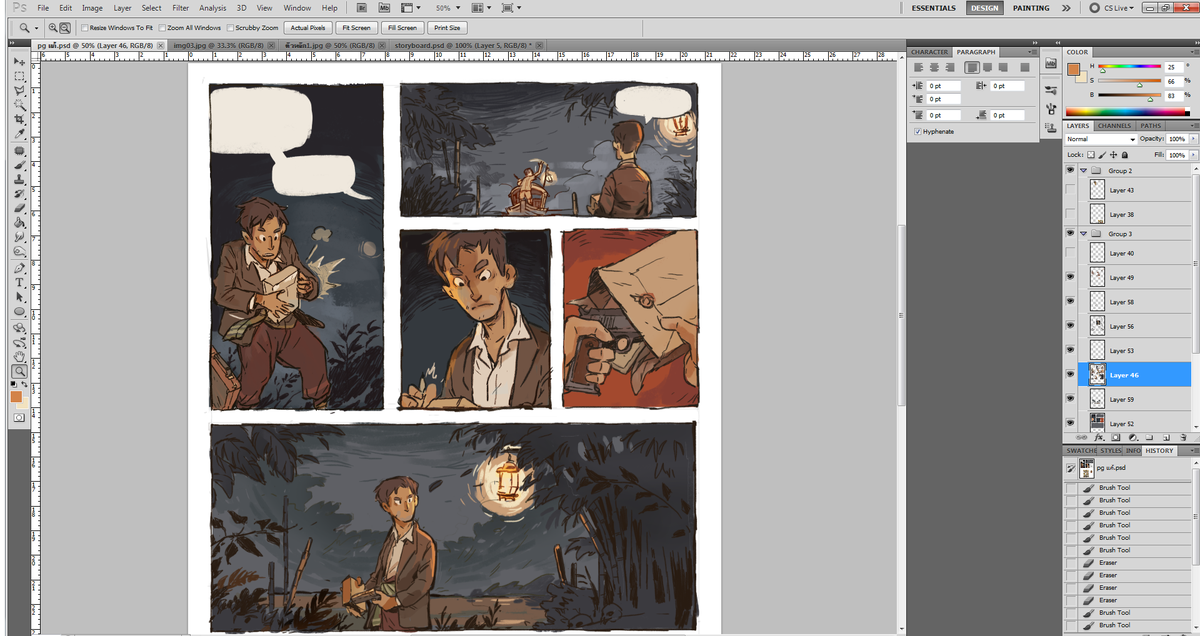Open the Layer menu

coord(122,8)
